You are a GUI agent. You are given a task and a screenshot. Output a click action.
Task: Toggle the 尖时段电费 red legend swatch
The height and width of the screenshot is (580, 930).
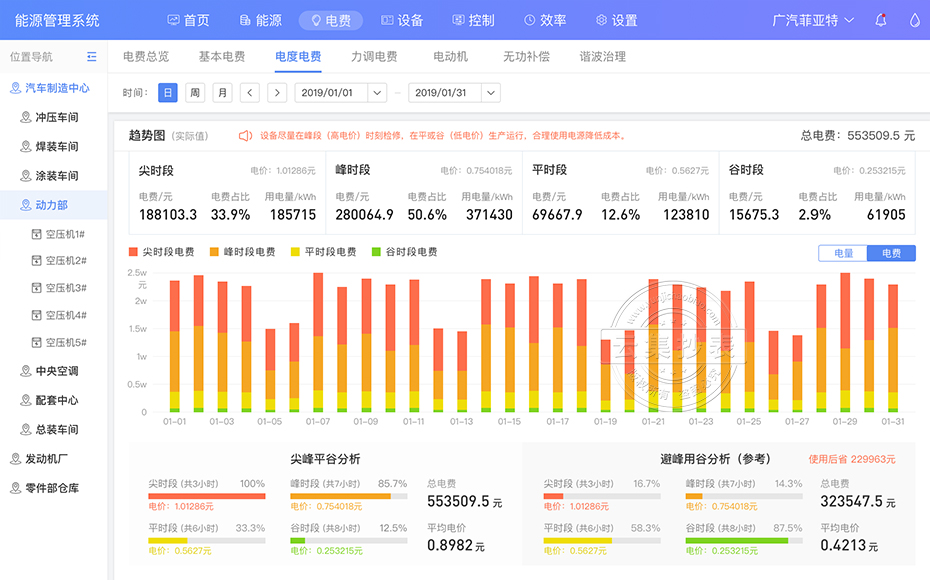click(x=134, y=252)
